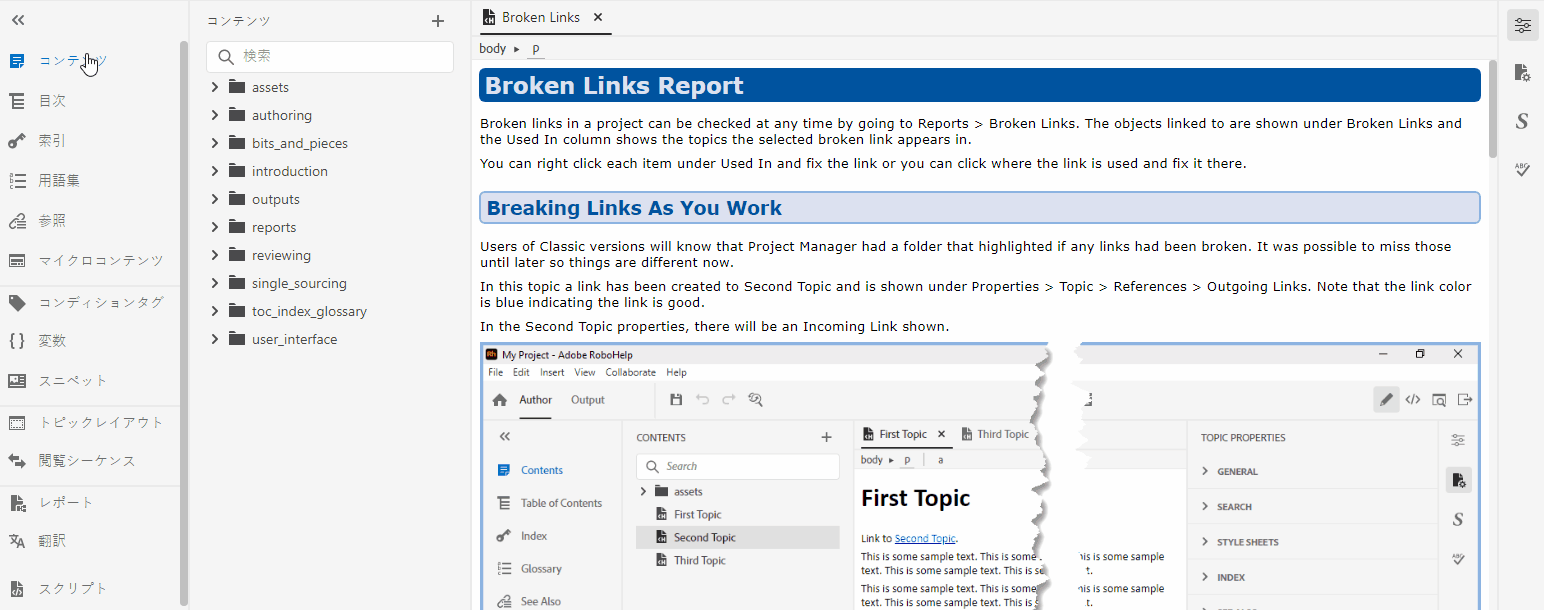This screenshot has height=610, width=1544.
Task: Select the assets folder row
Action: pos(330,87)
